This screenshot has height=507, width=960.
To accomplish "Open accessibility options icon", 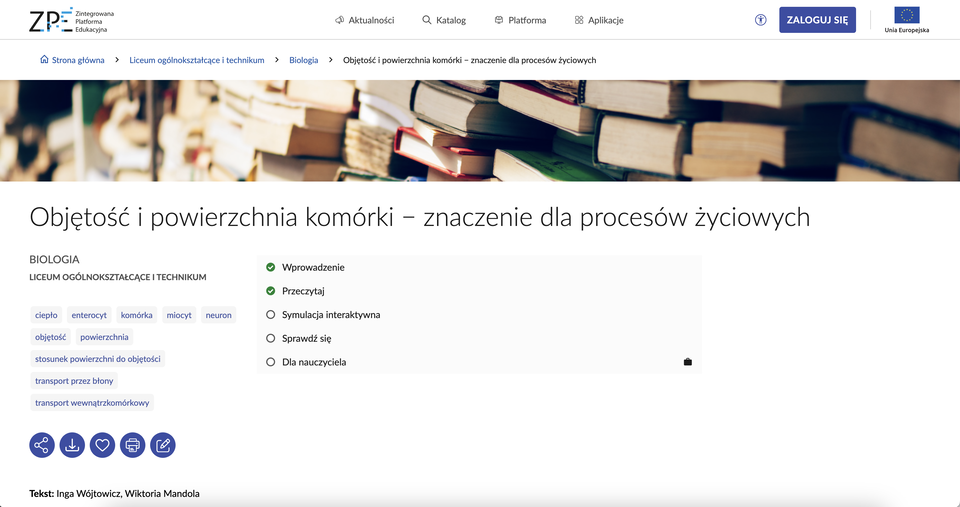I will coord(761,20).
